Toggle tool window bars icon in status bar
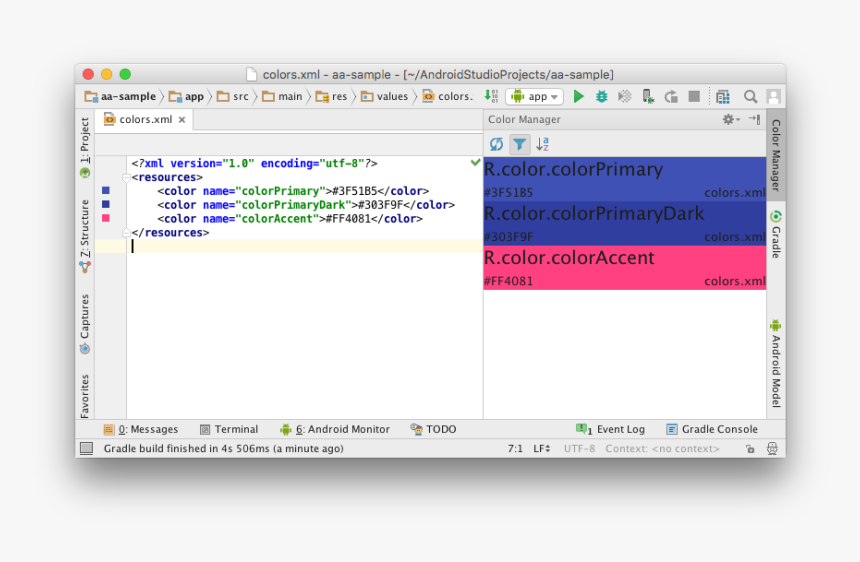The height and width of the screenshot is (562, 860). coord(87,449)
